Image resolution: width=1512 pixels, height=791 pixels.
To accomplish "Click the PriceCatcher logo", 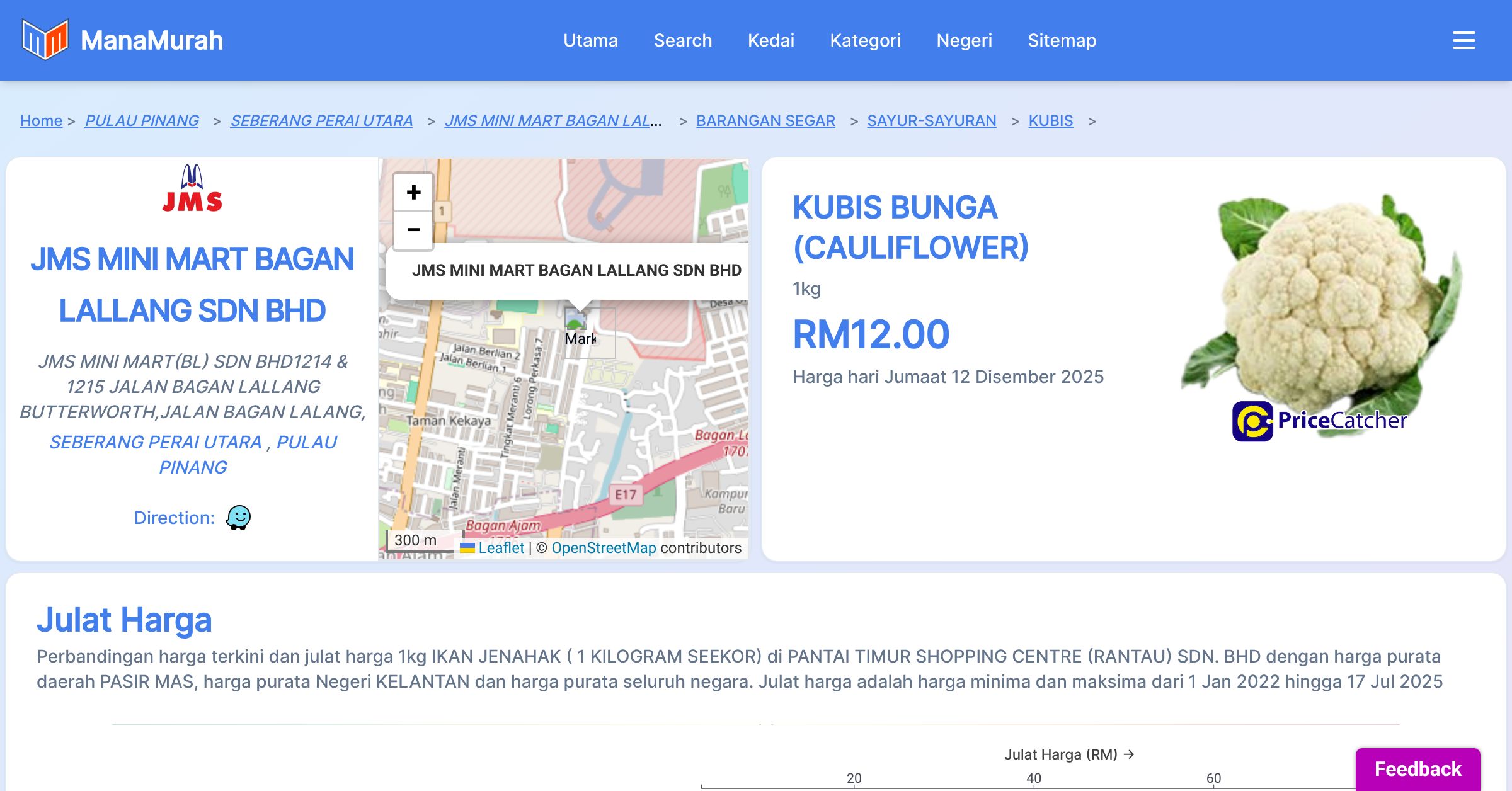I will click(1319, 421).
